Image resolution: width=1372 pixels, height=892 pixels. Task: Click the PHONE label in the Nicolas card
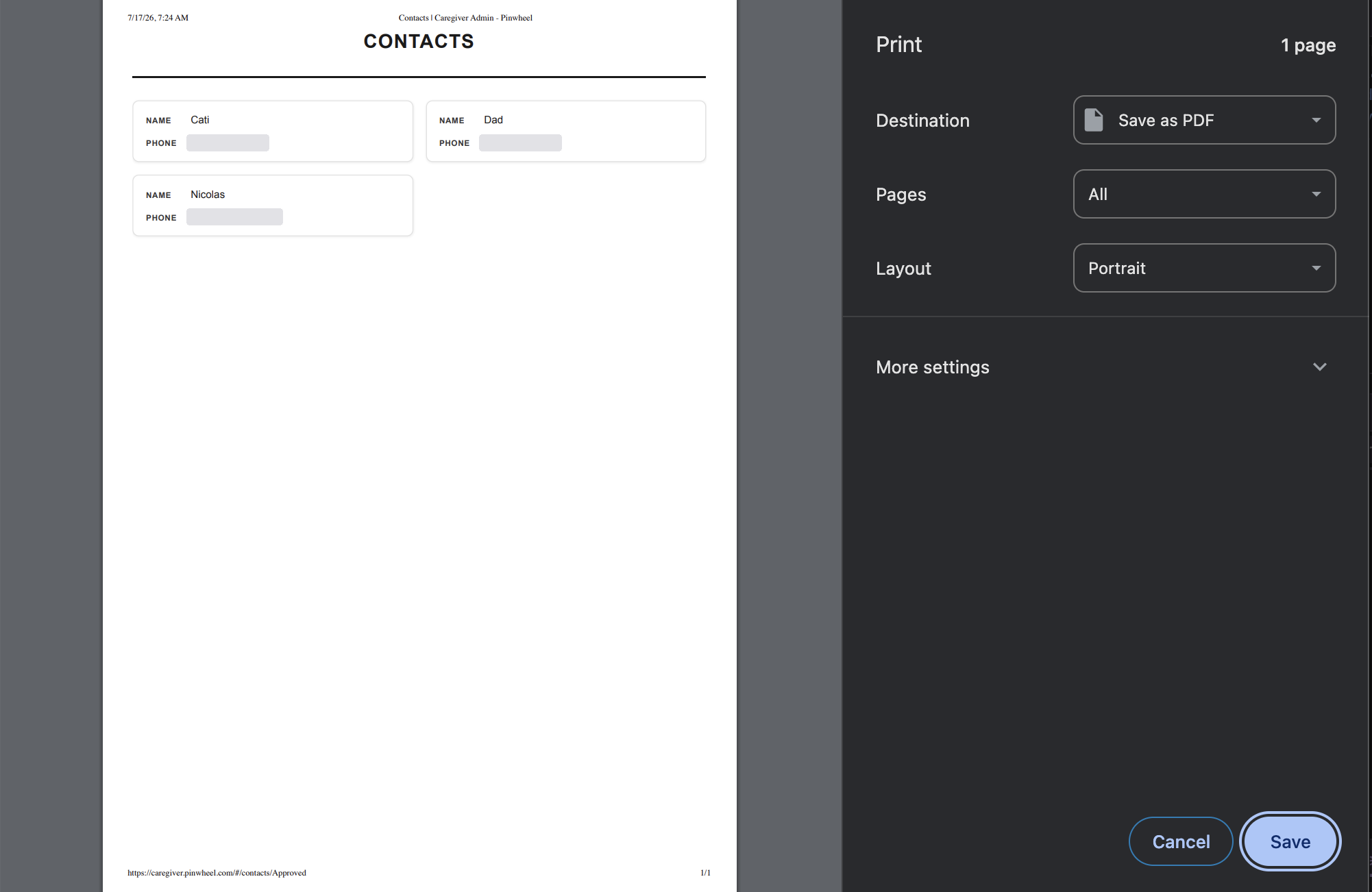click(161, 218)
